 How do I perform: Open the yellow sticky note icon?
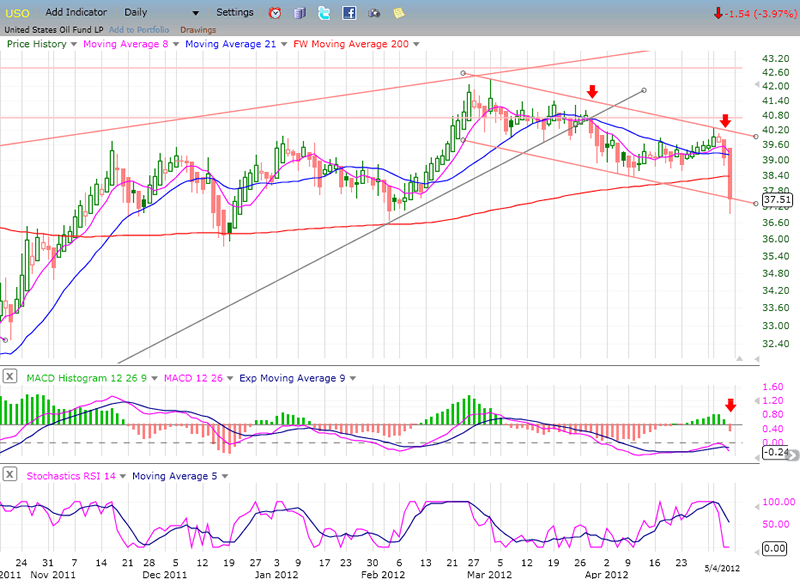click(x=399, y=13)
